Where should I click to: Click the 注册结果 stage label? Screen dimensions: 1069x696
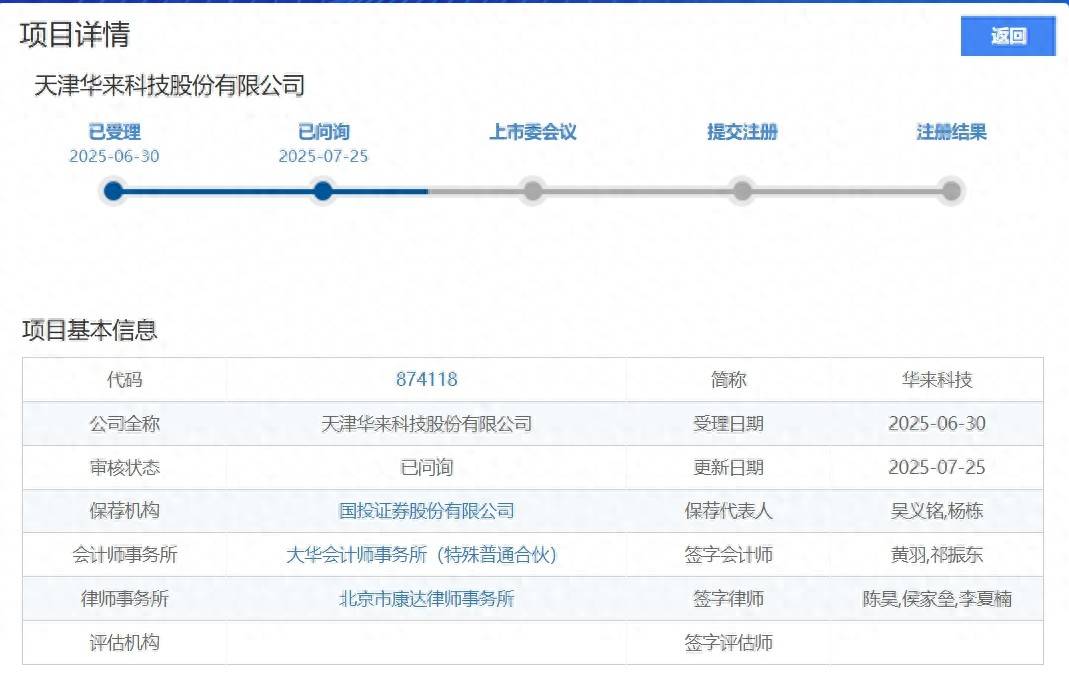pyautogui.click(x=951, y=132)
